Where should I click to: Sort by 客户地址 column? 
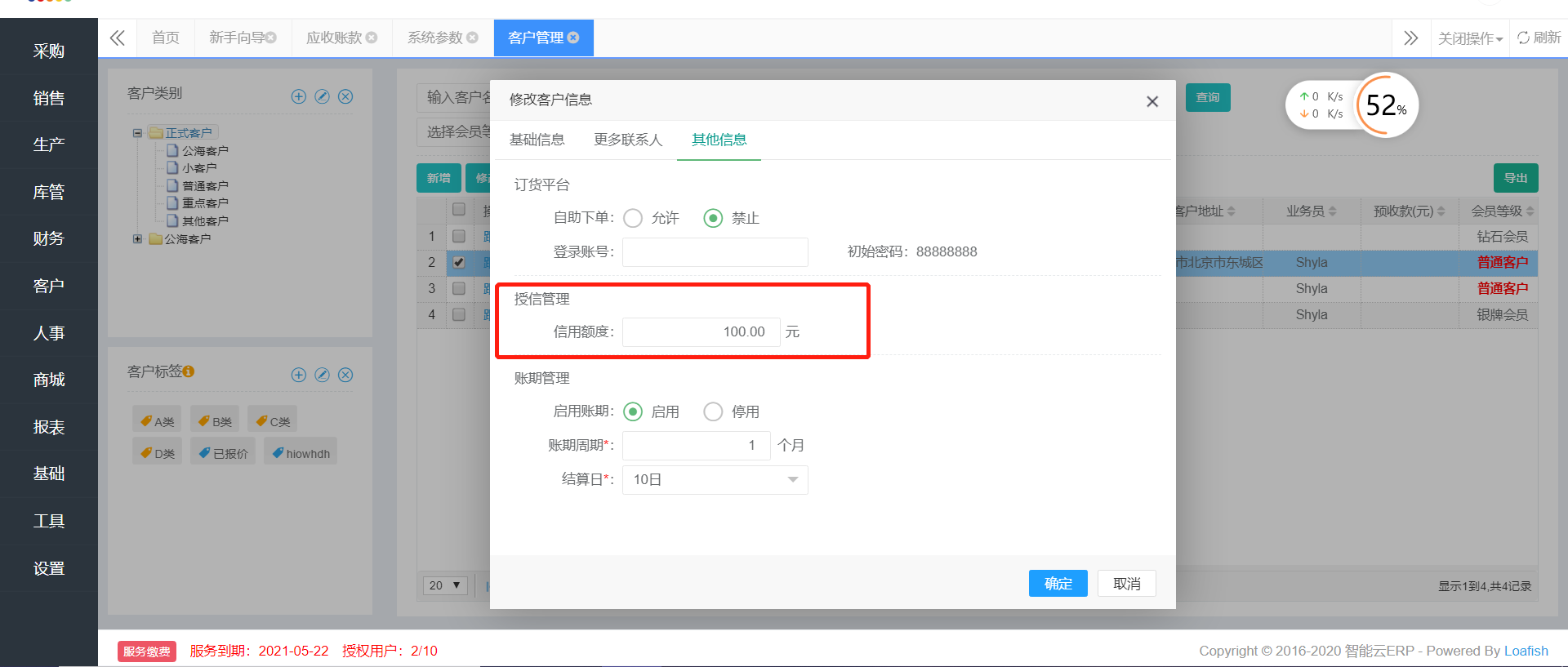tap(1232, 211)
